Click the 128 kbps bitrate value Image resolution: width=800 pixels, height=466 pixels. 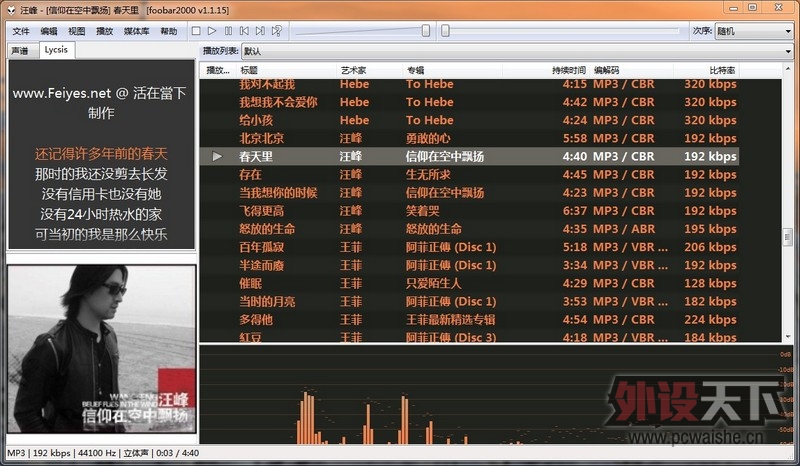[x=710, y=283]
